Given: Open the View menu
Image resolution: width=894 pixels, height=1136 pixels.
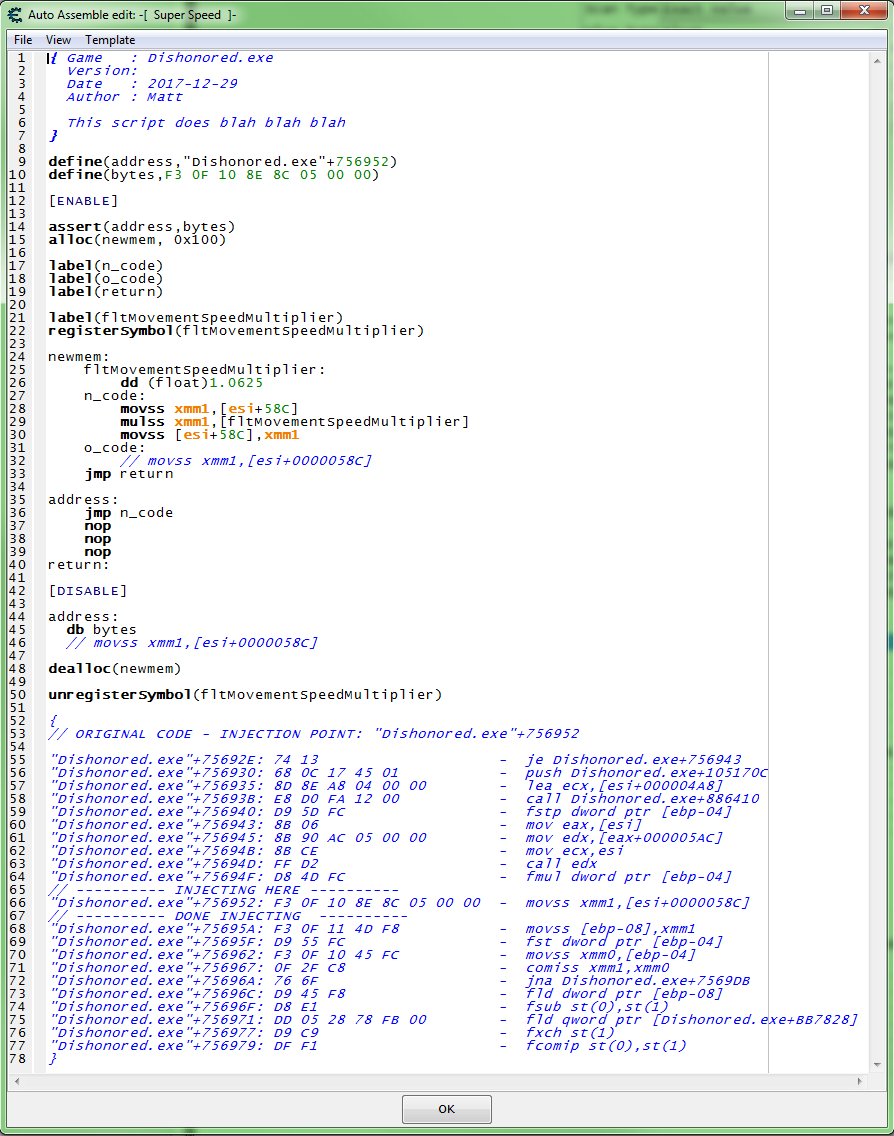Looking at the screenshot, I should point(57,40).
